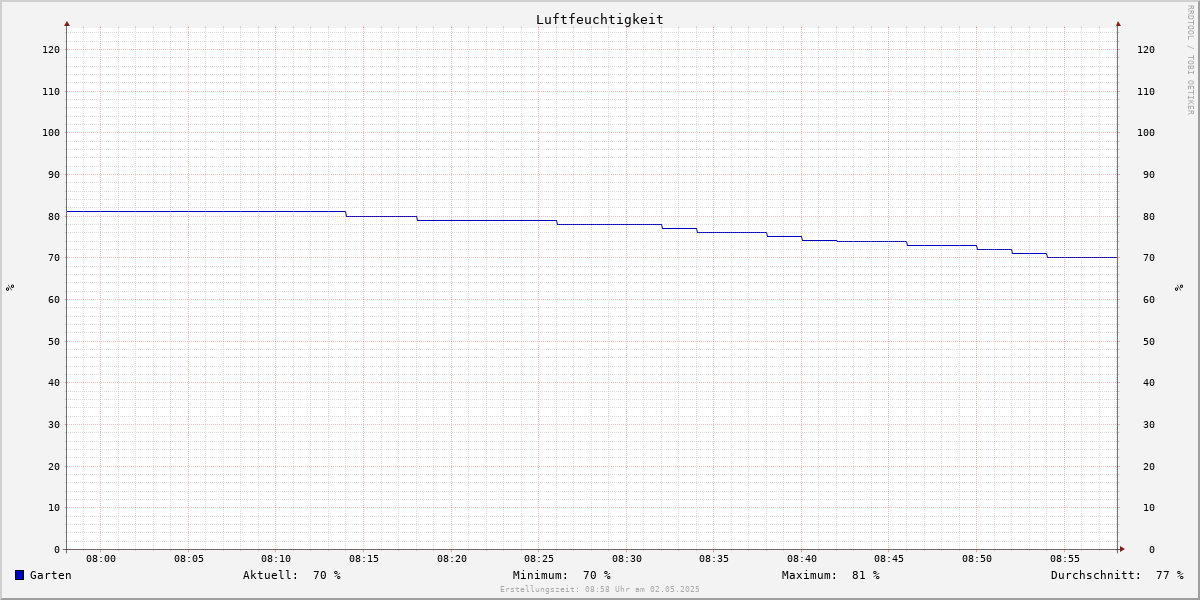Select the Maximum: 81 % value
Viewport: 1200px width, 600px height.
click(x=831, y=575)
